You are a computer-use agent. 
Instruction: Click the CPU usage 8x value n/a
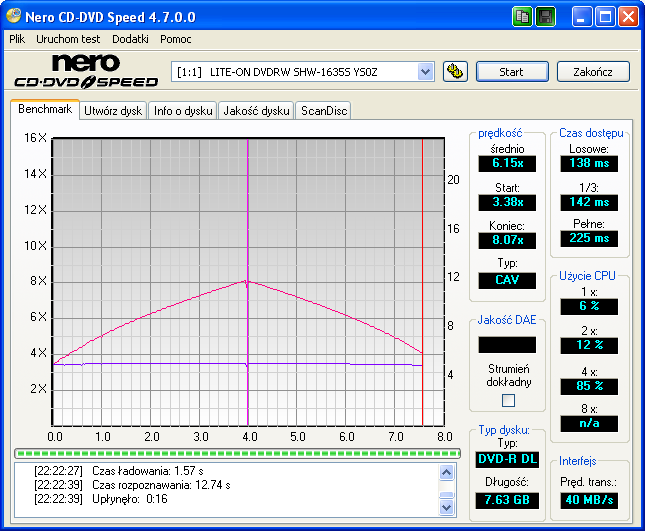[x=589, y=423]
